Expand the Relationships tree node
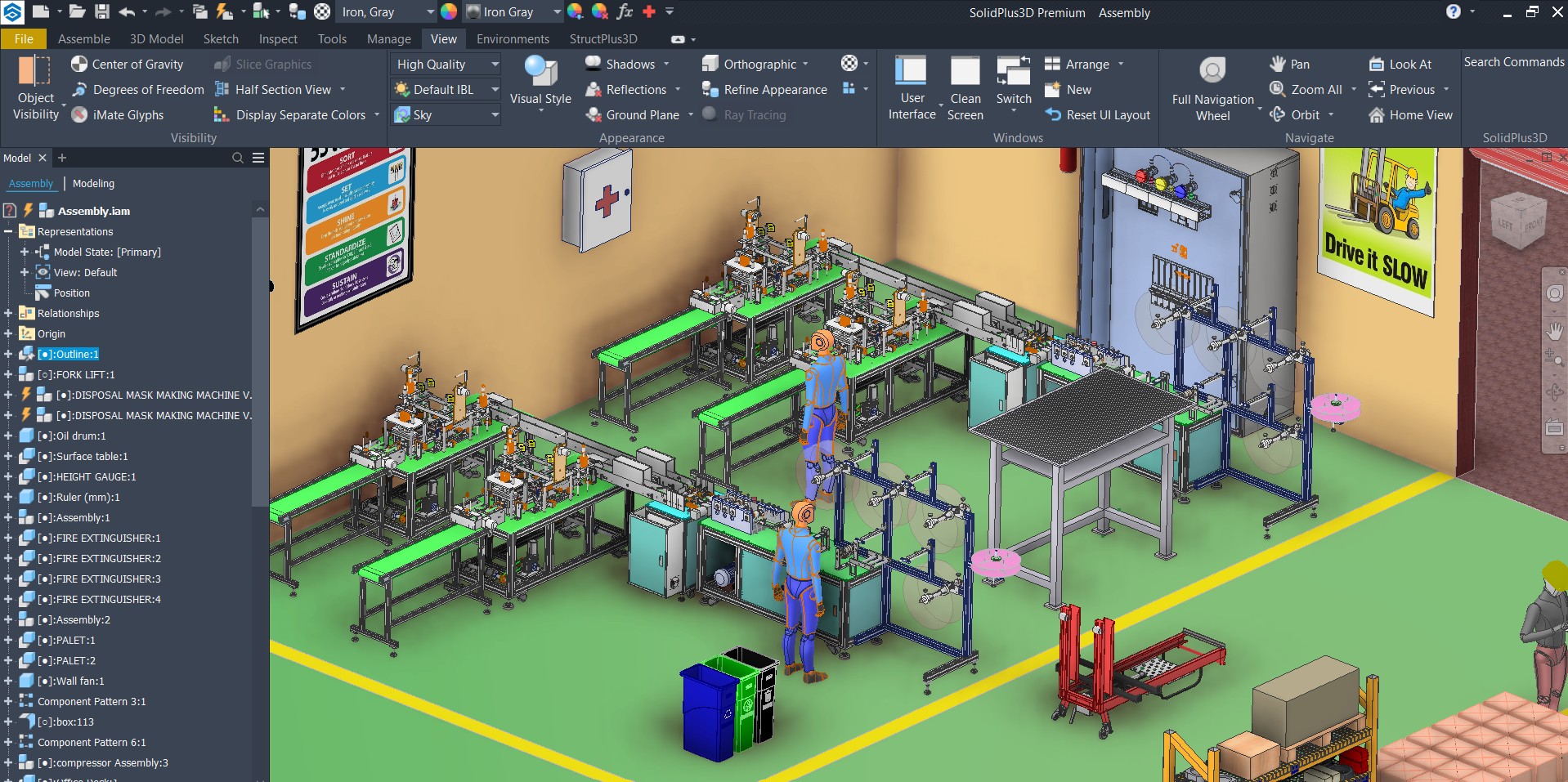This screenshot has width=1568, height=782. pos(8,313)
